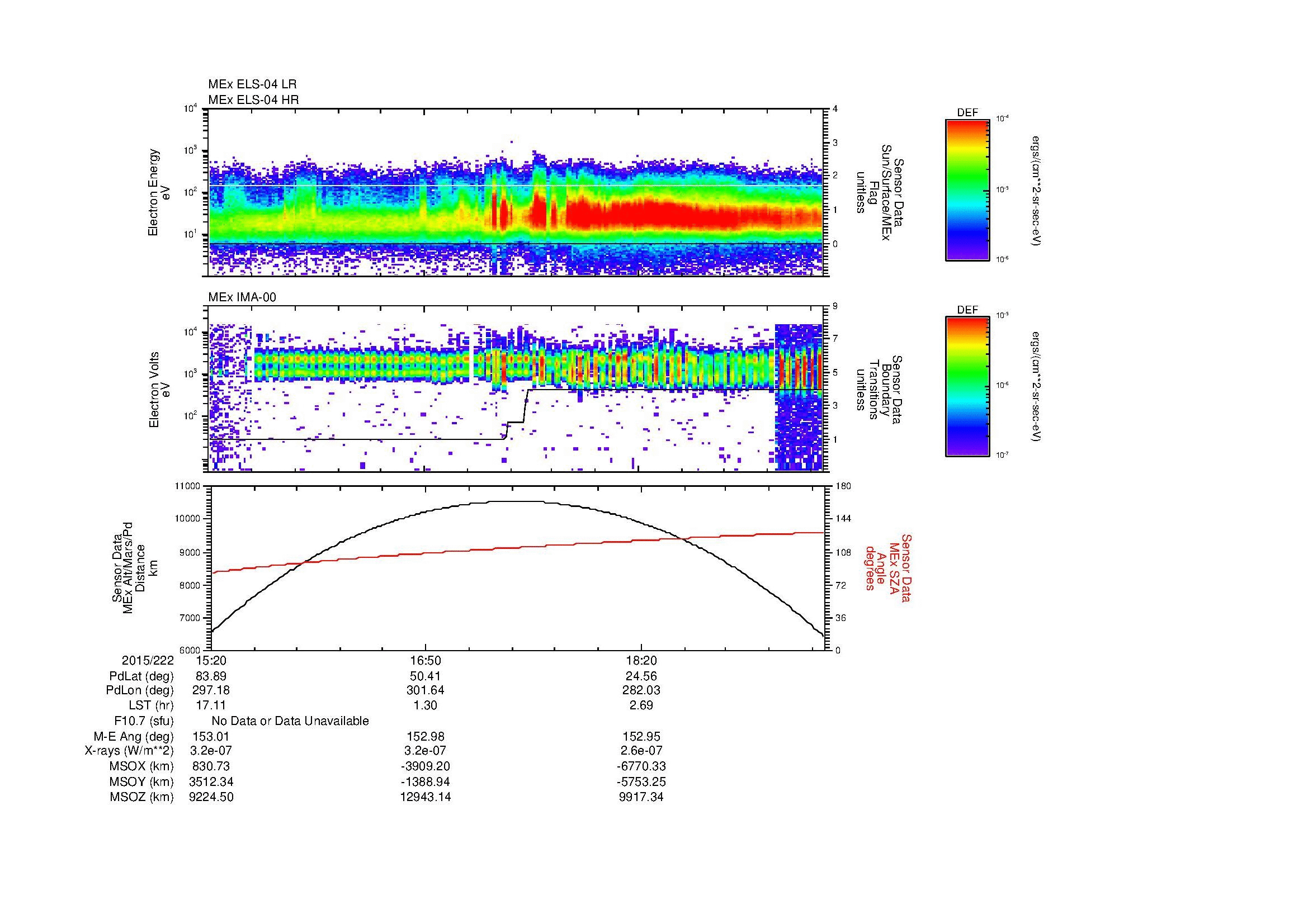Click MSOX value '-3909.20'

click(x=425, y=766)
